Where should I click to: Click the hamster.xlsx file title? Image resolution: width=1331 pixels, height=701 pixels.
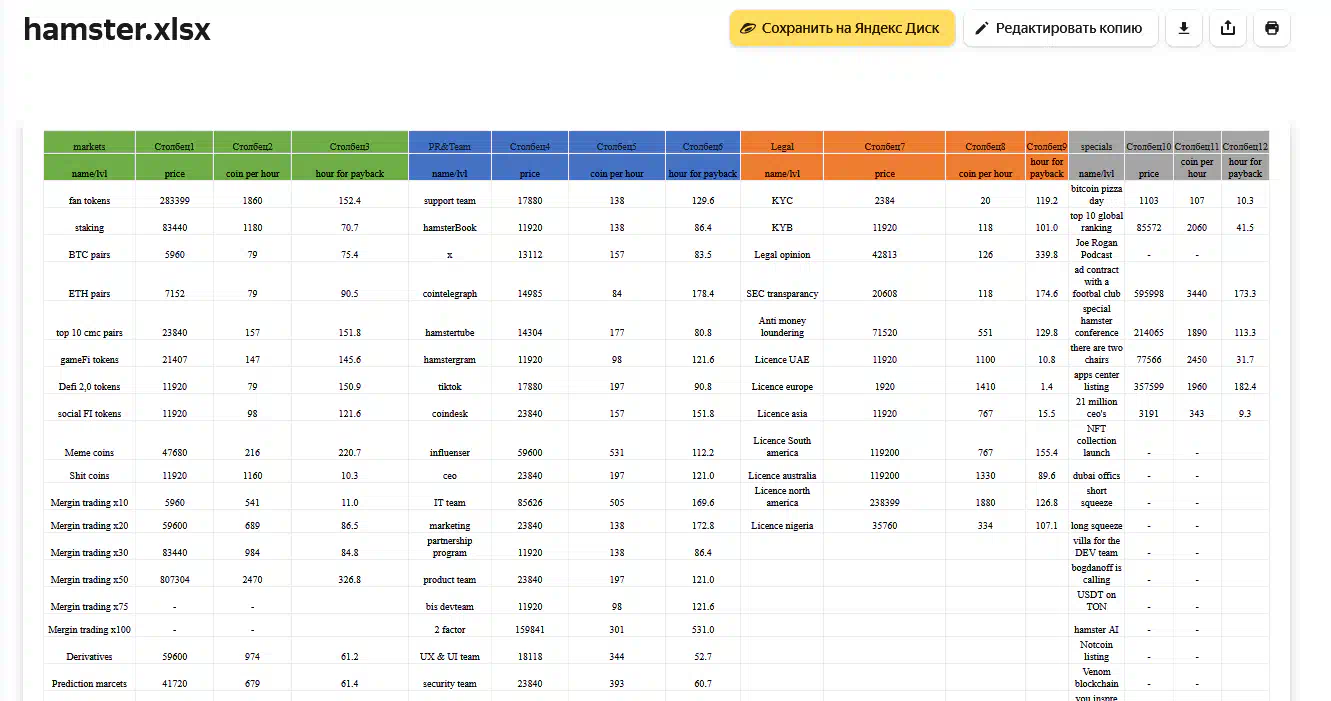pyautogui.click(x=117, y=30)
